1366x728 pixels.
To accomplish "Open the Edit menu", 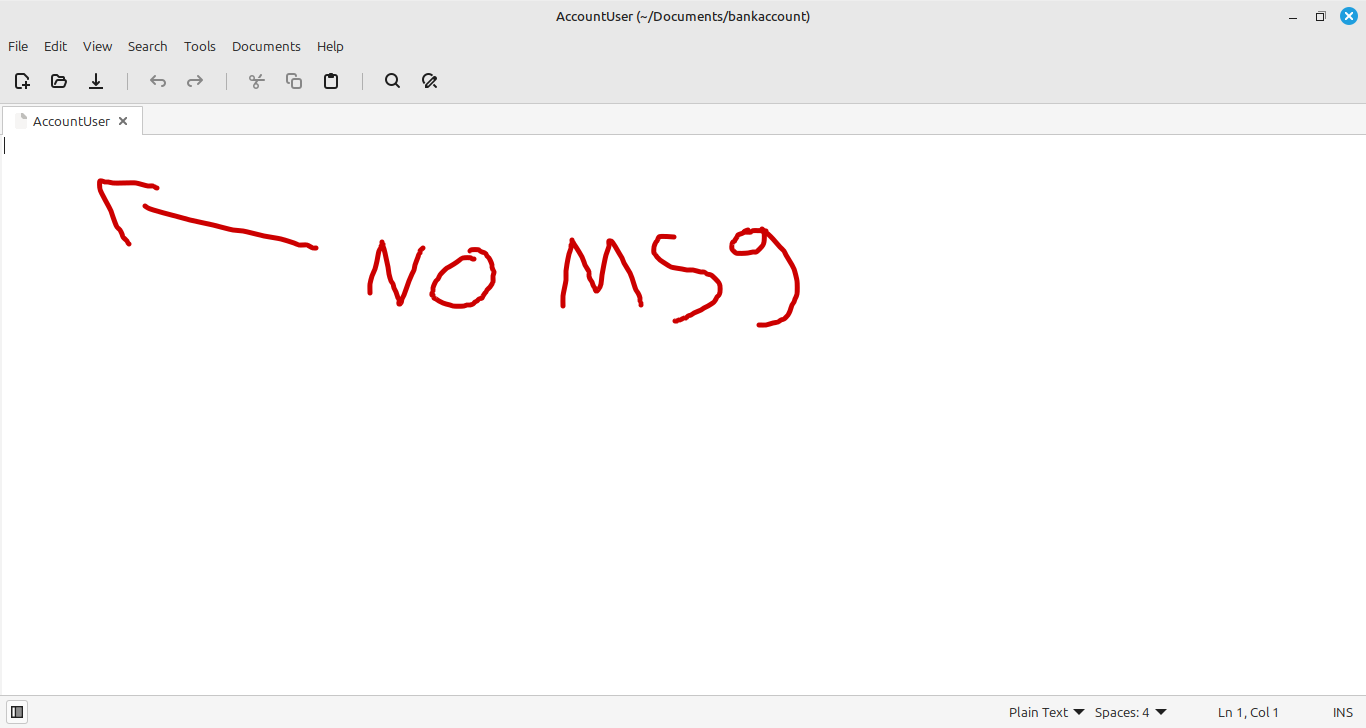I will 55,46.
